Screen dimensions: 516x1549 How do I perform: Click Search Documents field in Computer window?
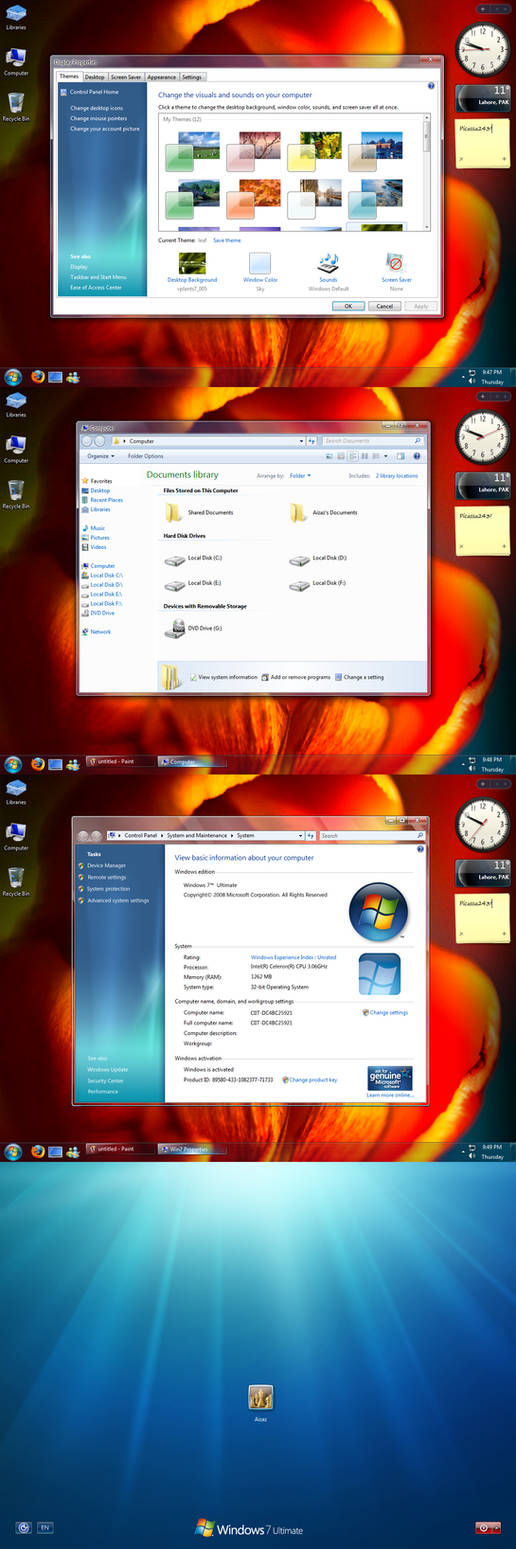[372, 440]
